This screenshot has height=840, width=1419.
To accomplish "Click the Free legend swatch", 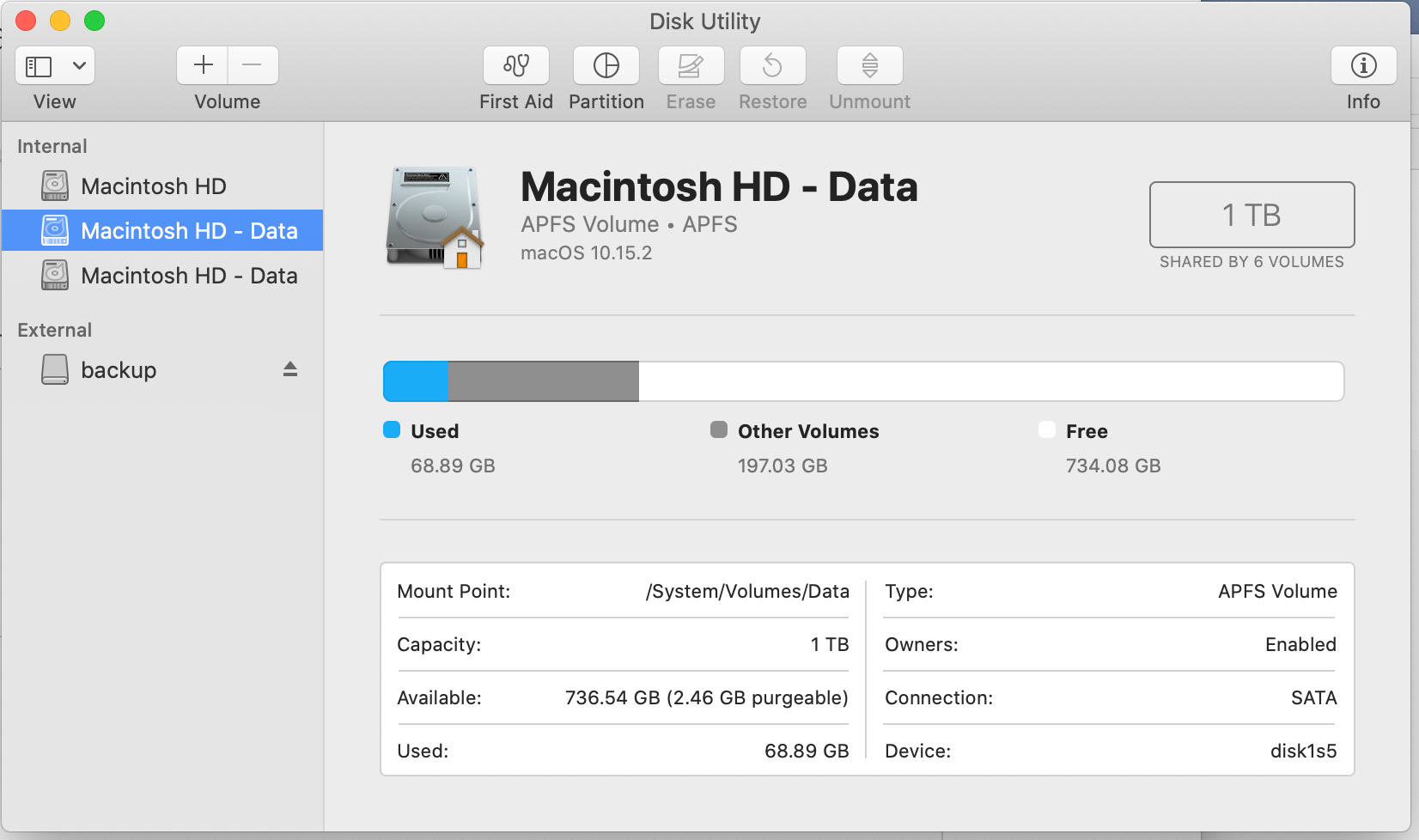I will [1046, 430].
